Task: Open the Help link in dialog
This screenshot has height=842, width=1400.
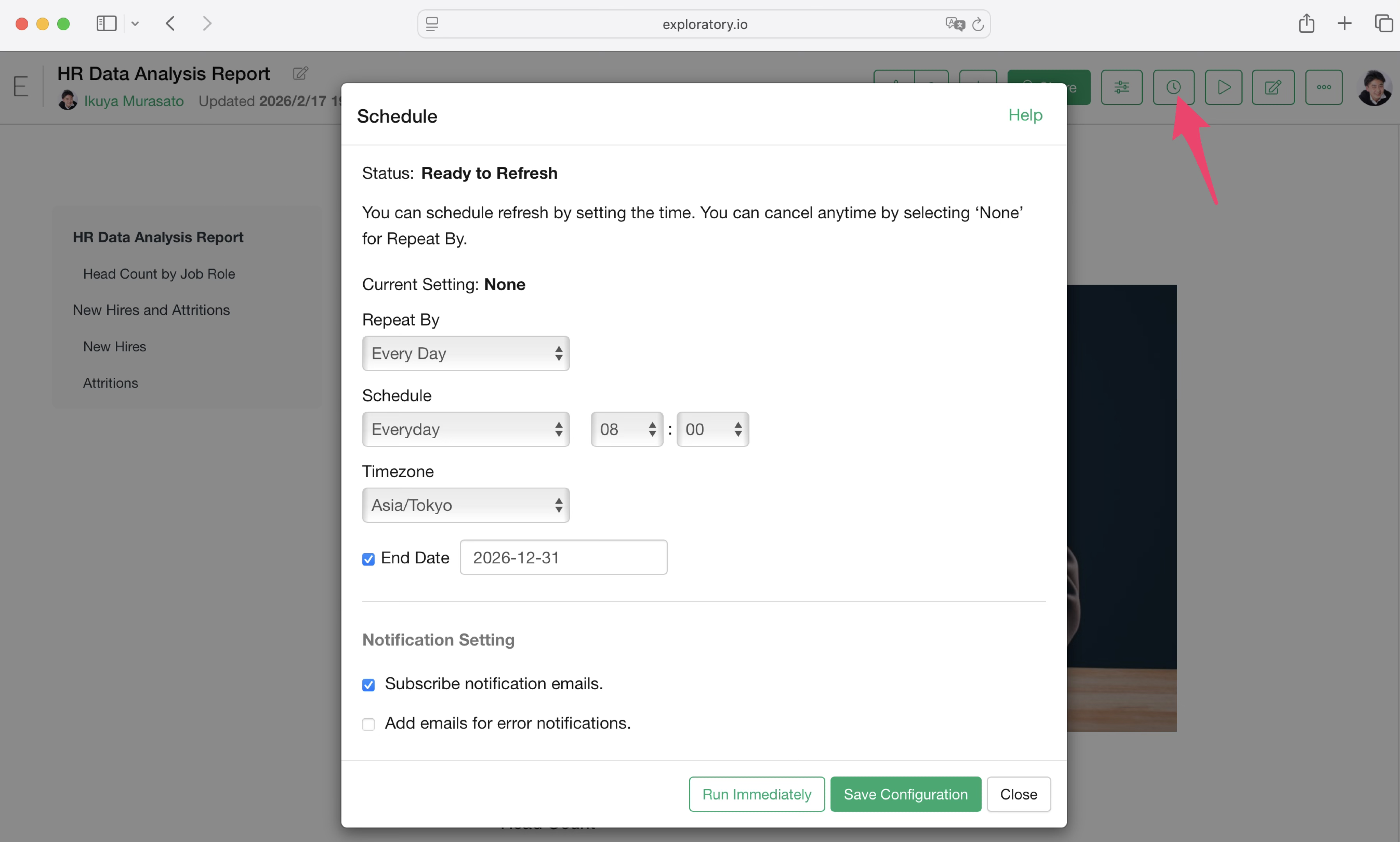Action: click(x=1025, y=115)
